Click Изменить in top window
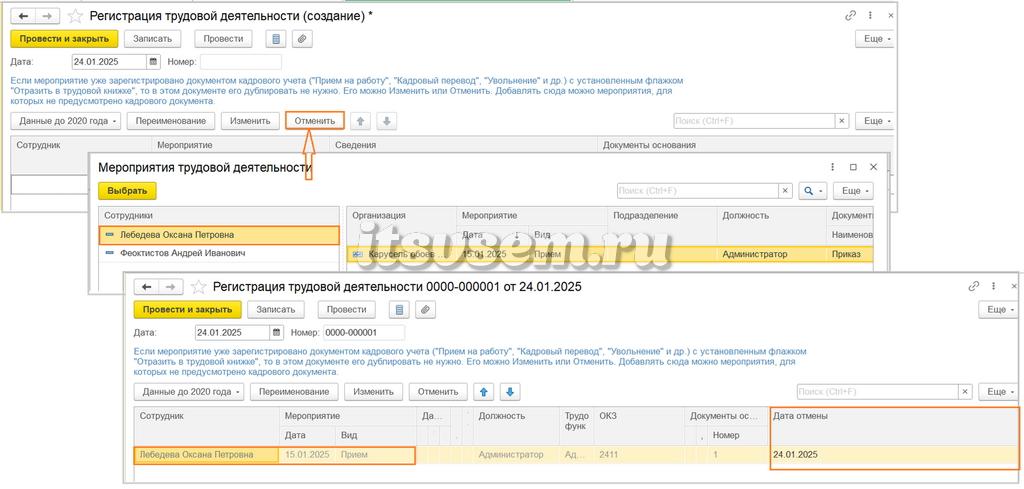This screenshot has width=1024, height=489. click(250, 121)
